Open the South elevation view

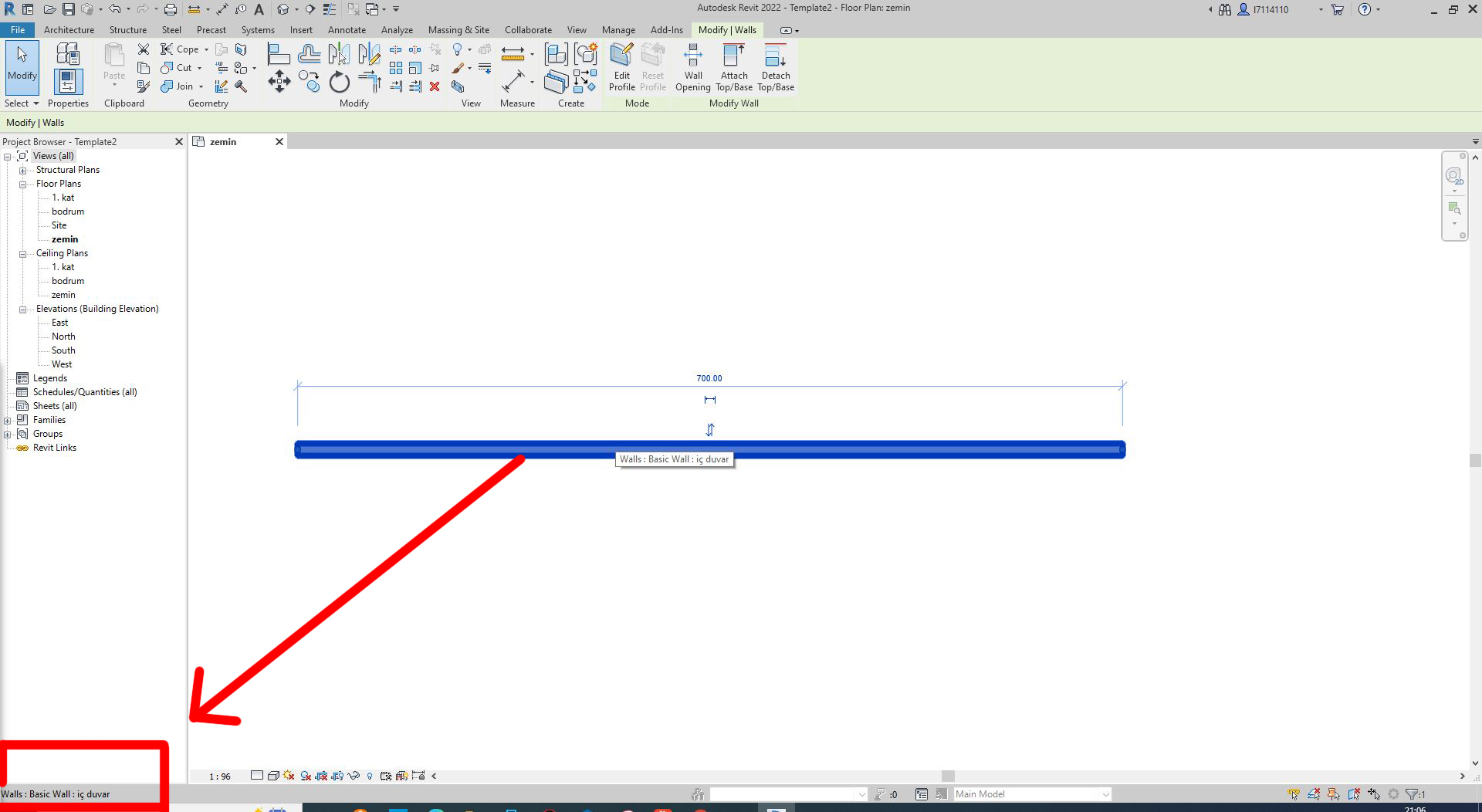63,350
